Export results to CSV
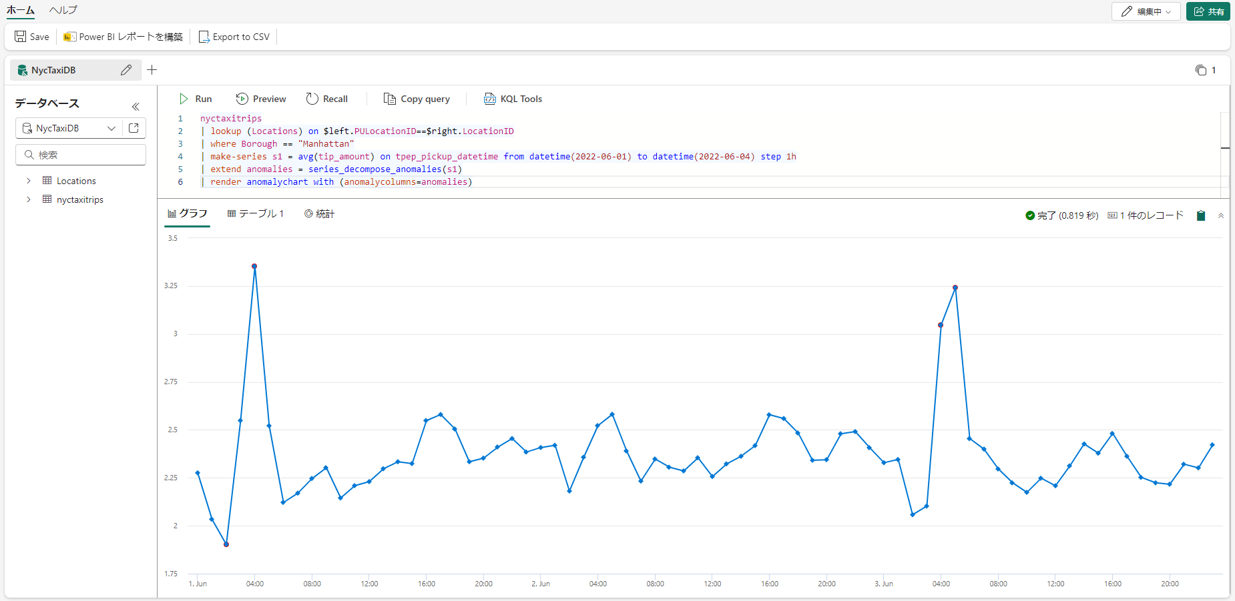 click(233, 37)
